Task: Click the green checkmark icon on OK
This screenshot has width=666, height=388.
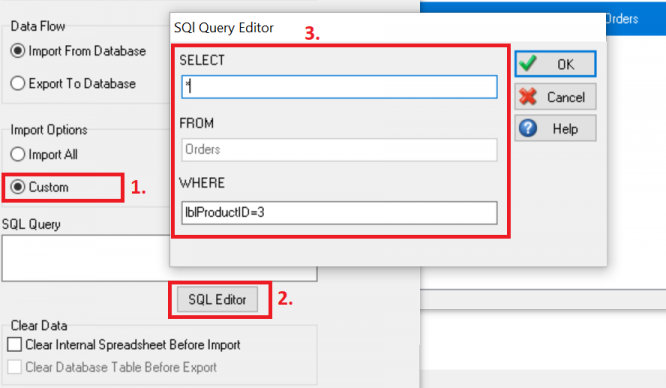Action: coord(528,64)
